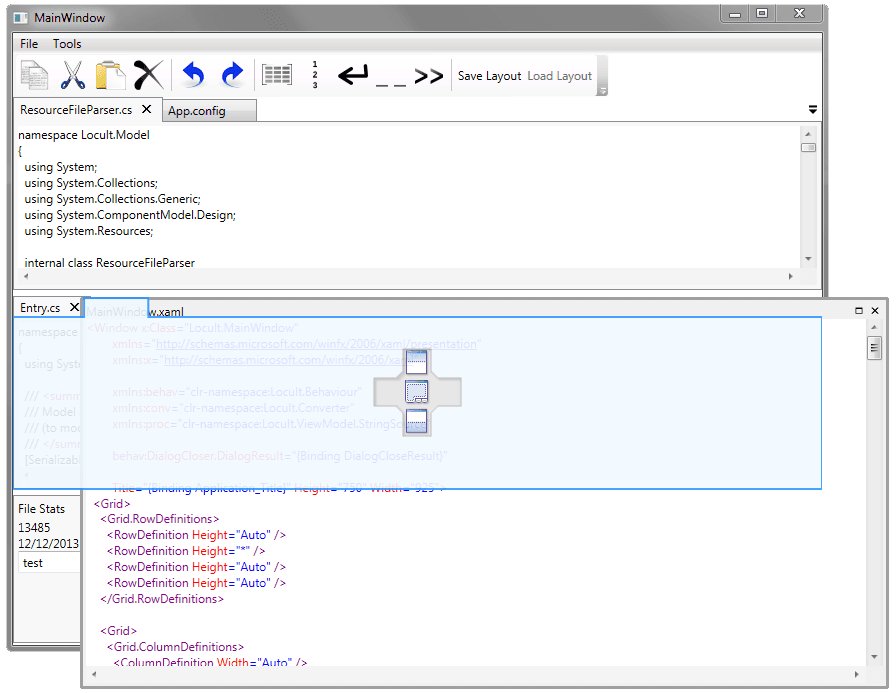The width and height of the screenshot is (896, 693).
Task: Open the document list dropdown arrow
Action: [x=812, y=110]
